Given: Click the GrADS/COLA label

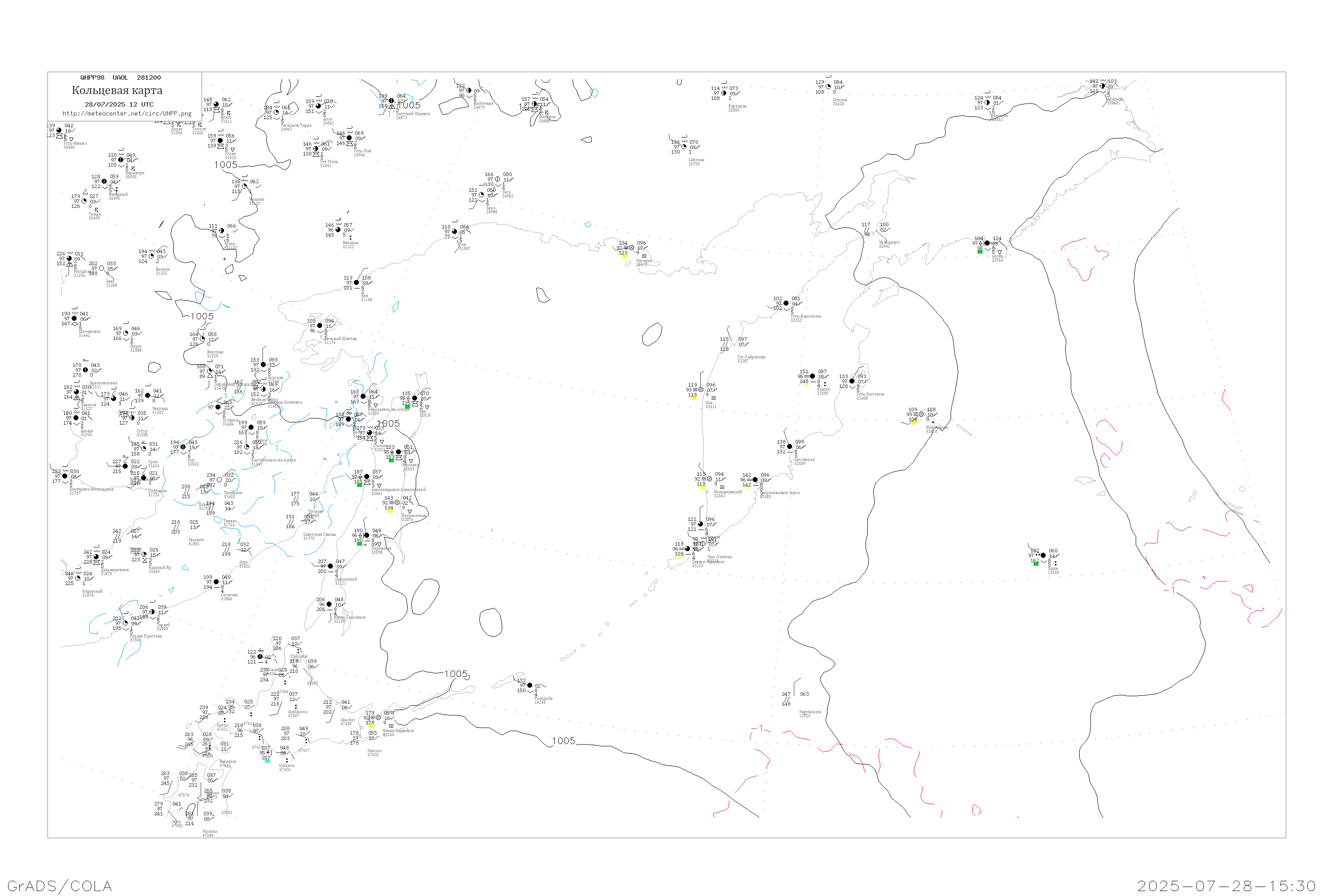Looking at the screenshot, I should pos(60,886).
